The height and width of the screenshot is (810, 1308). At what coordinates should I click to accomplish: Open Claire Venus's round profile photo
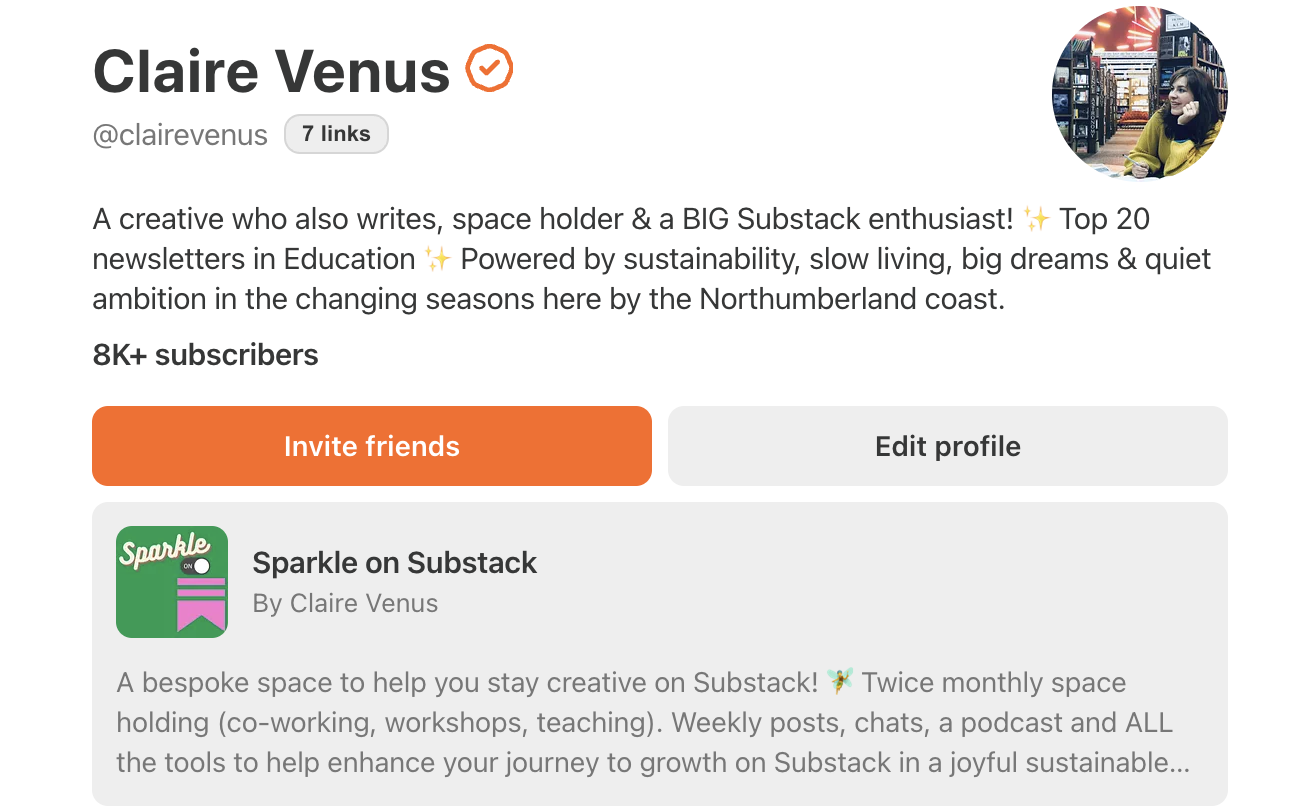(1139, 91)
